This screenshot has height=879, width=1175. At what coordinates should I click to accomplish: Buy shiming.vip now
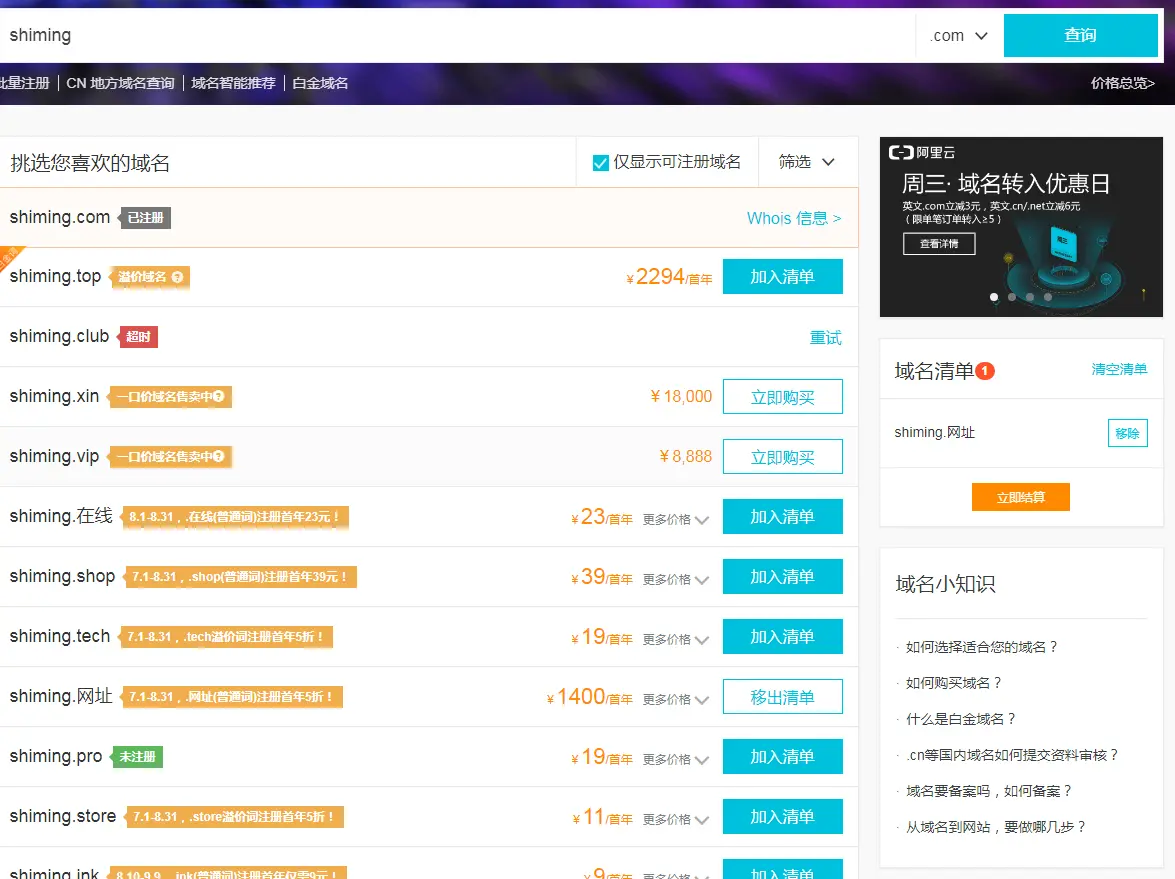782,456
